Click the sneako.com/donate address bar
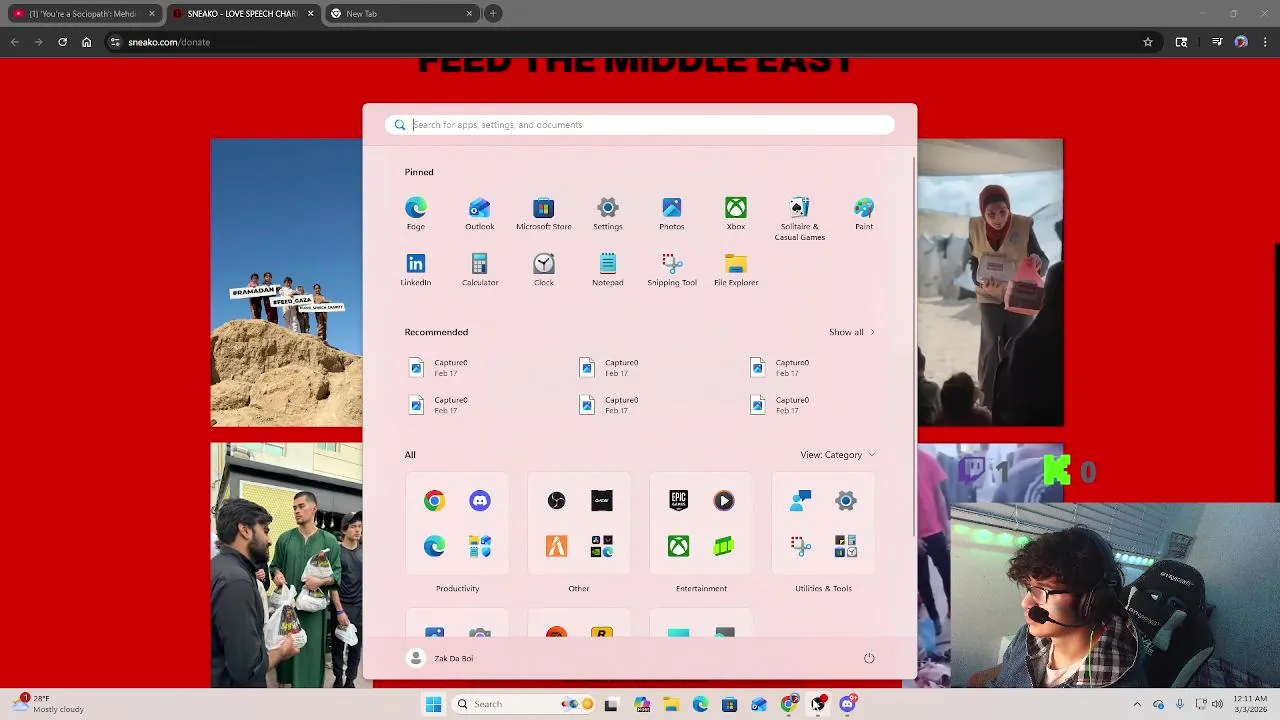 (x=630, y=42)
